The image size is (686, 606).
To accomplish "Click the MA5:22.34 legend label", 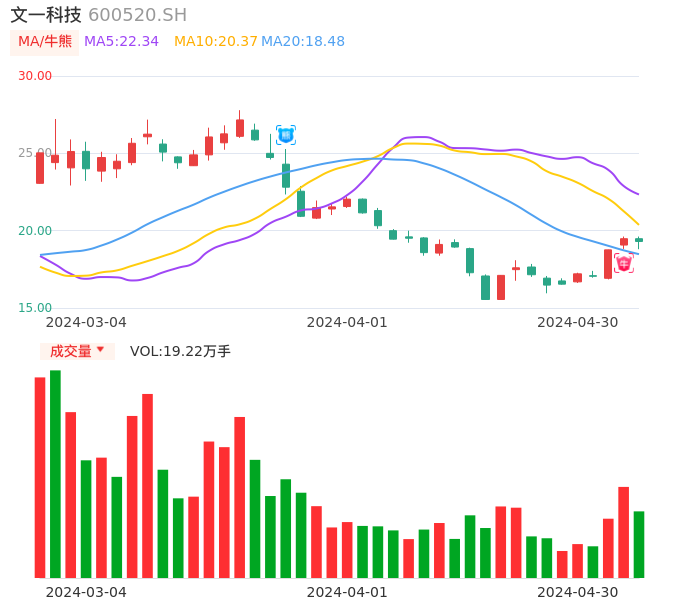I will click(121, 42).
